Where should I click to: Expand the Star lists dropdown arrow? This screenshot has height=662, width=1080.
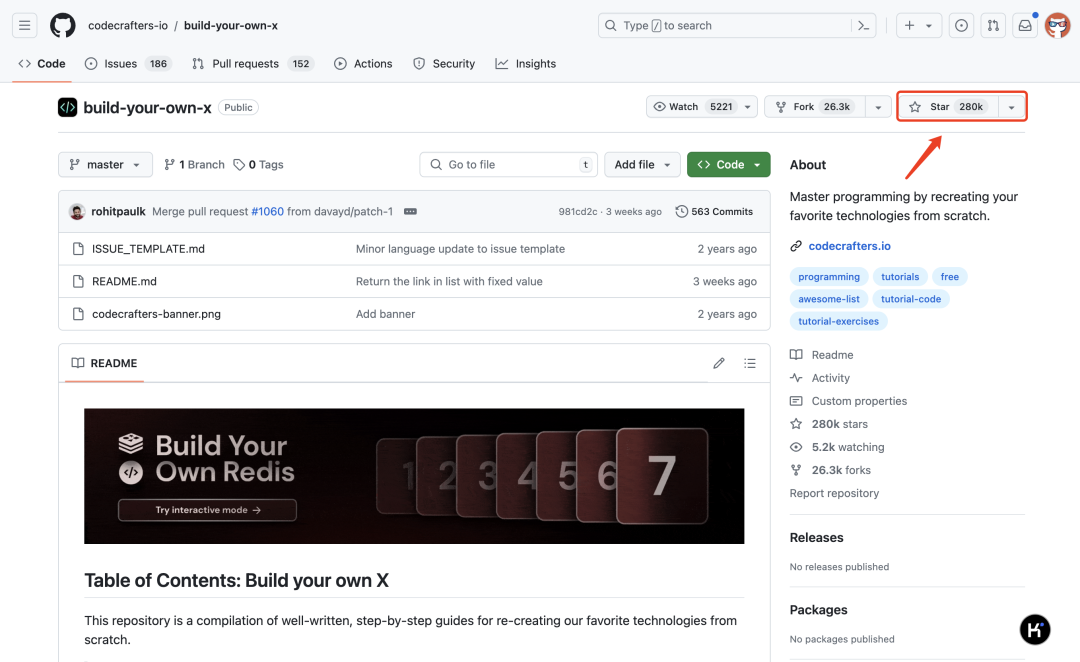(1011, 107)
